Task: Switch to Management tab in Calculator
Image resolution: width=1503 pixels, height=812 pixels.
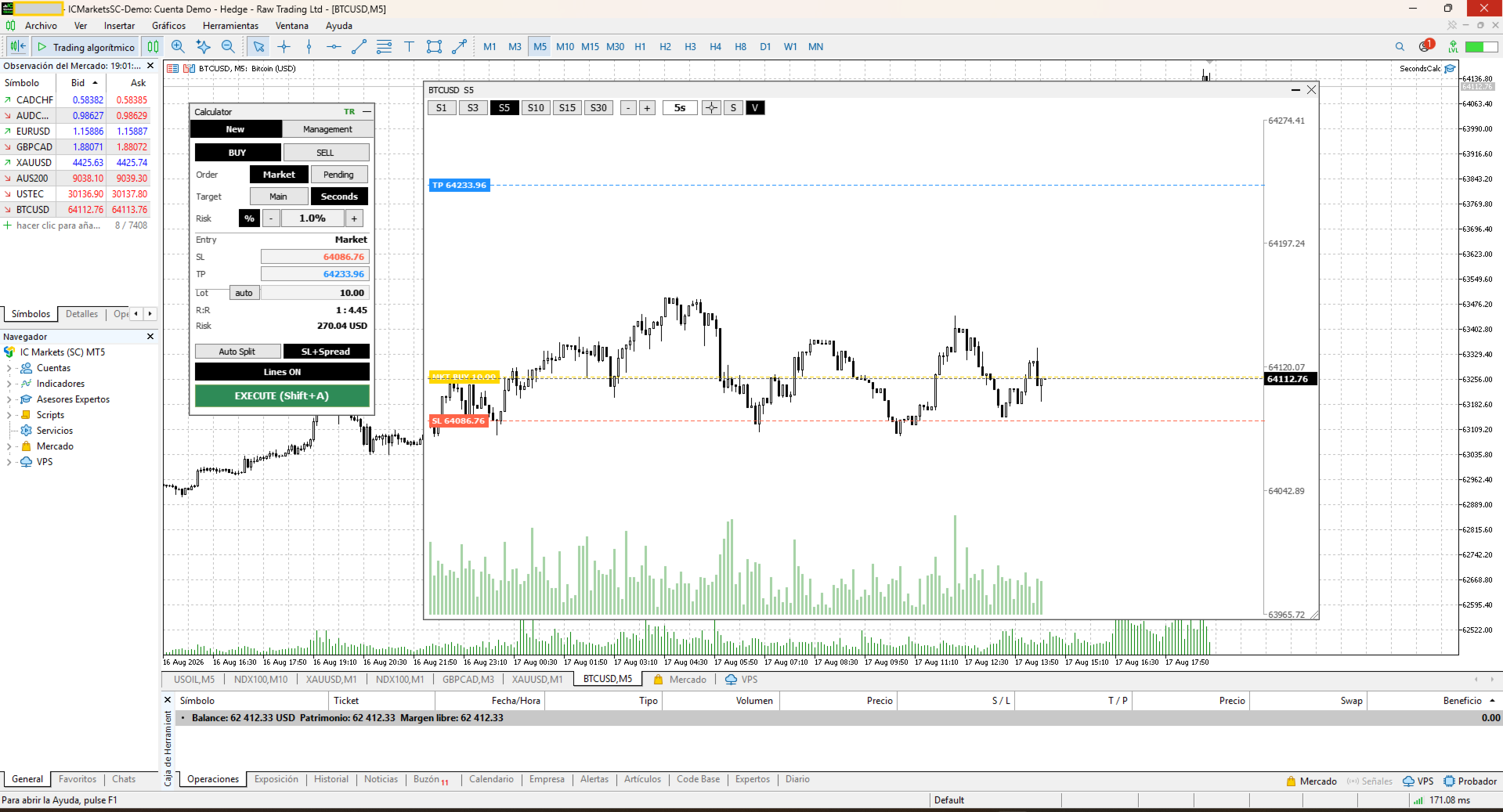Action: [327, 129]
